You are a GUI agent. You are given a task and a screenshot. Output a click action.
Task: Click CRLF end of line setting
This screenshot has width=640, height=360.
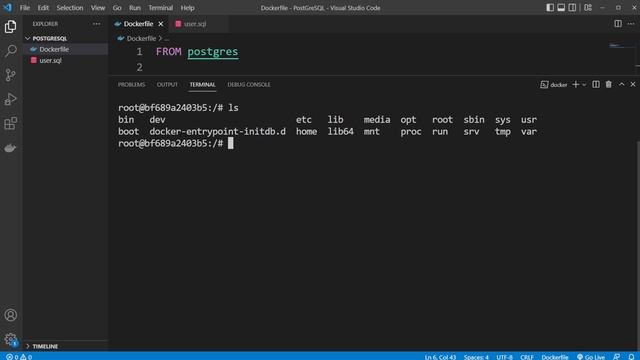527,357
